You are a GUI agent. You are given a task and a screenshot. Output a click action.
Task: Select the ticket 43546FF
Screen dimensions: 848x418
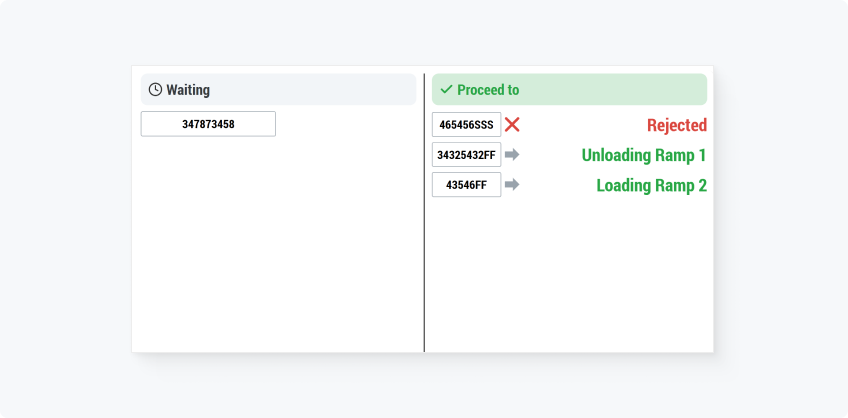pyautogui.click(x=466, y=185)
